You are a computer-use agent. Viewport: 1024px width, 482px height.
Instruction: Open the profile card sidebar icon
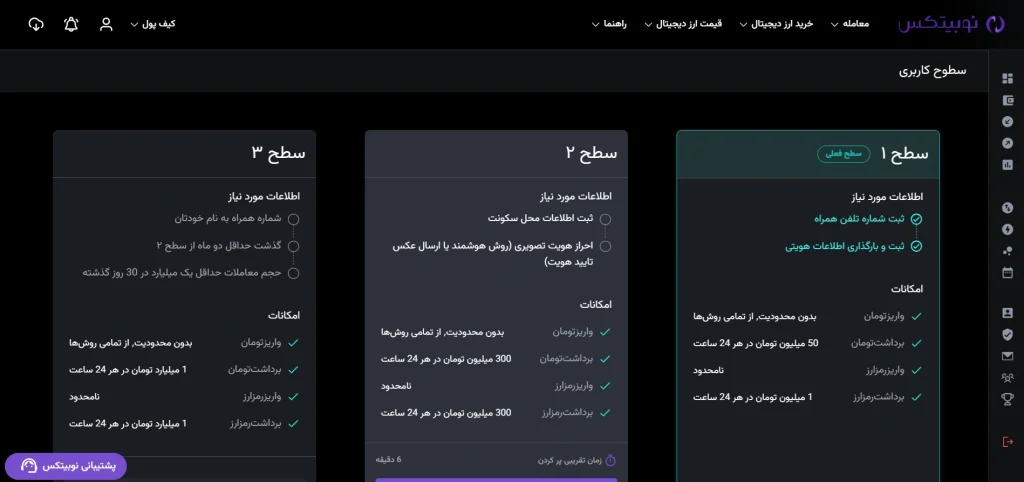tap(1007, 313)
